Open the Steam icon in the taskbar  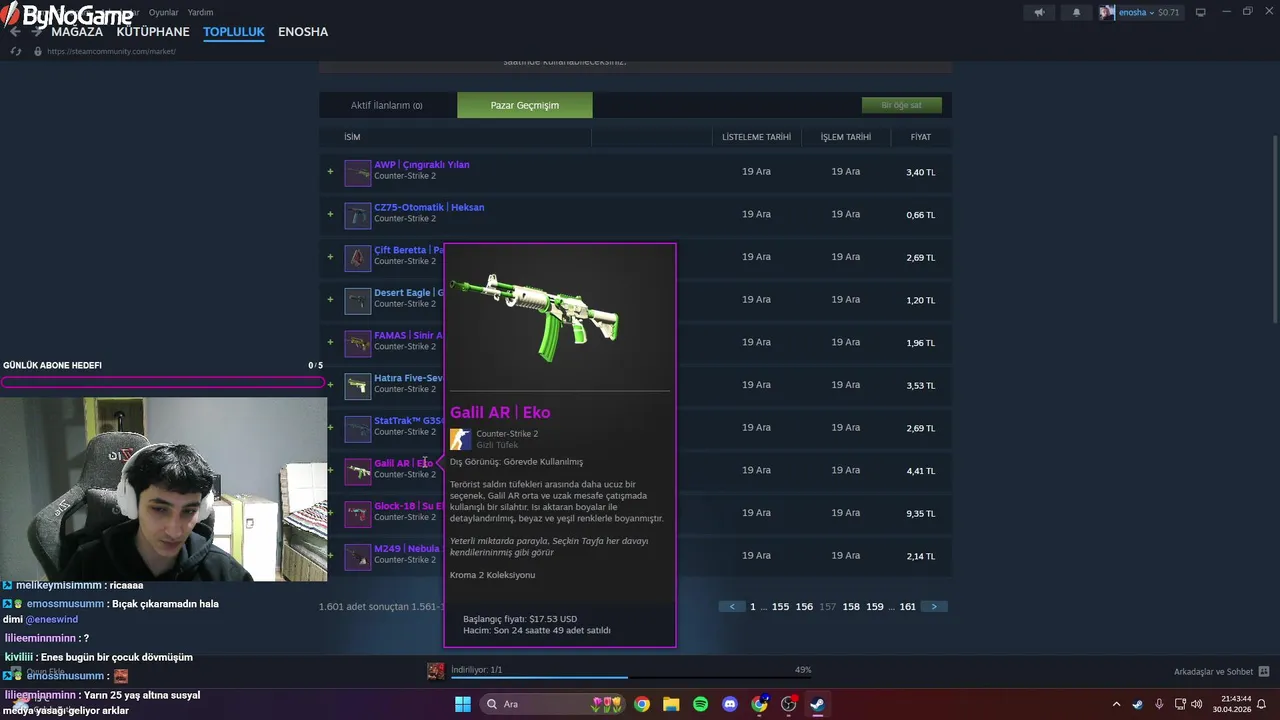[817, 704]
